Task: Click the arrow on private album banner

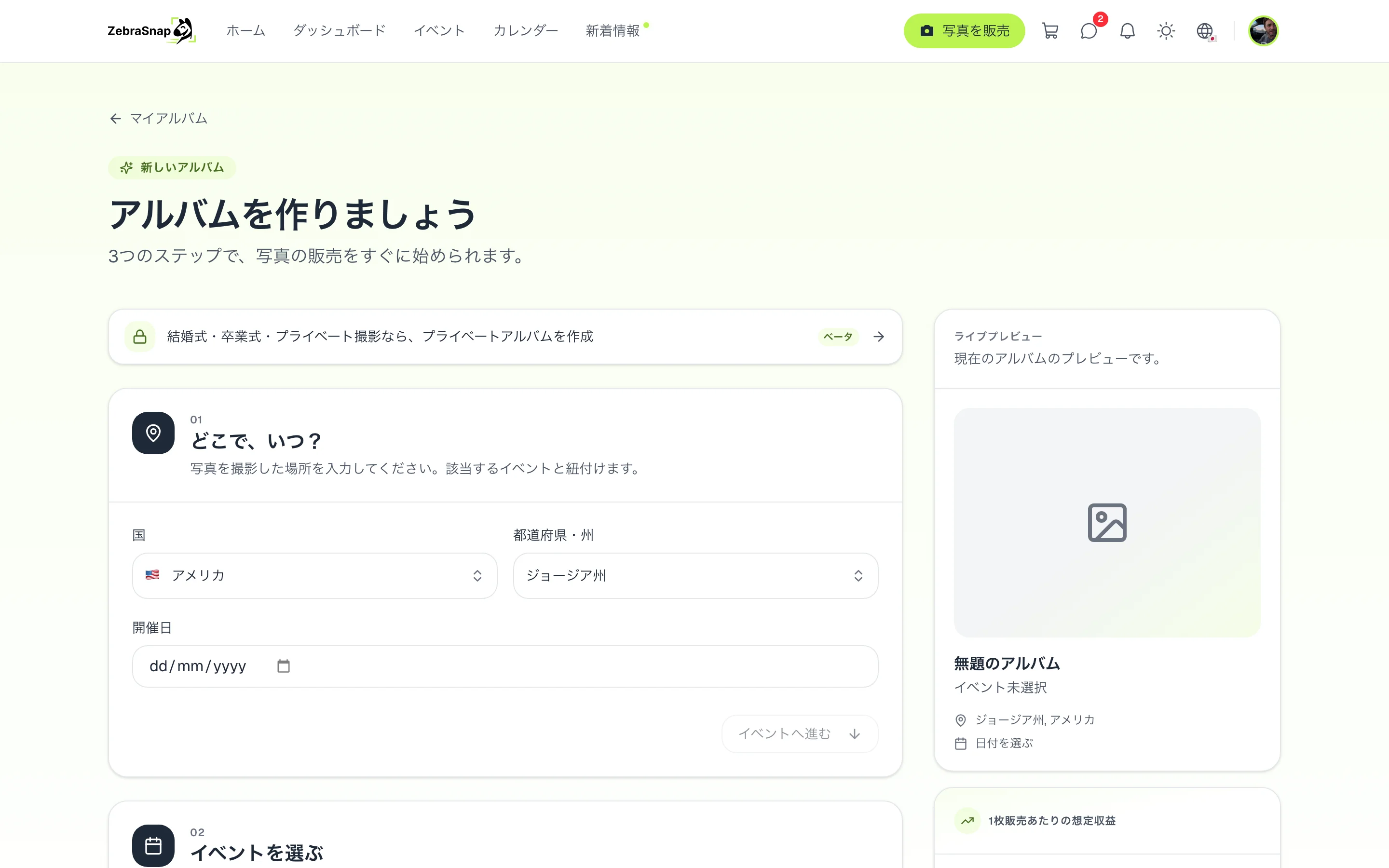Action: click(x=878, y=337)
